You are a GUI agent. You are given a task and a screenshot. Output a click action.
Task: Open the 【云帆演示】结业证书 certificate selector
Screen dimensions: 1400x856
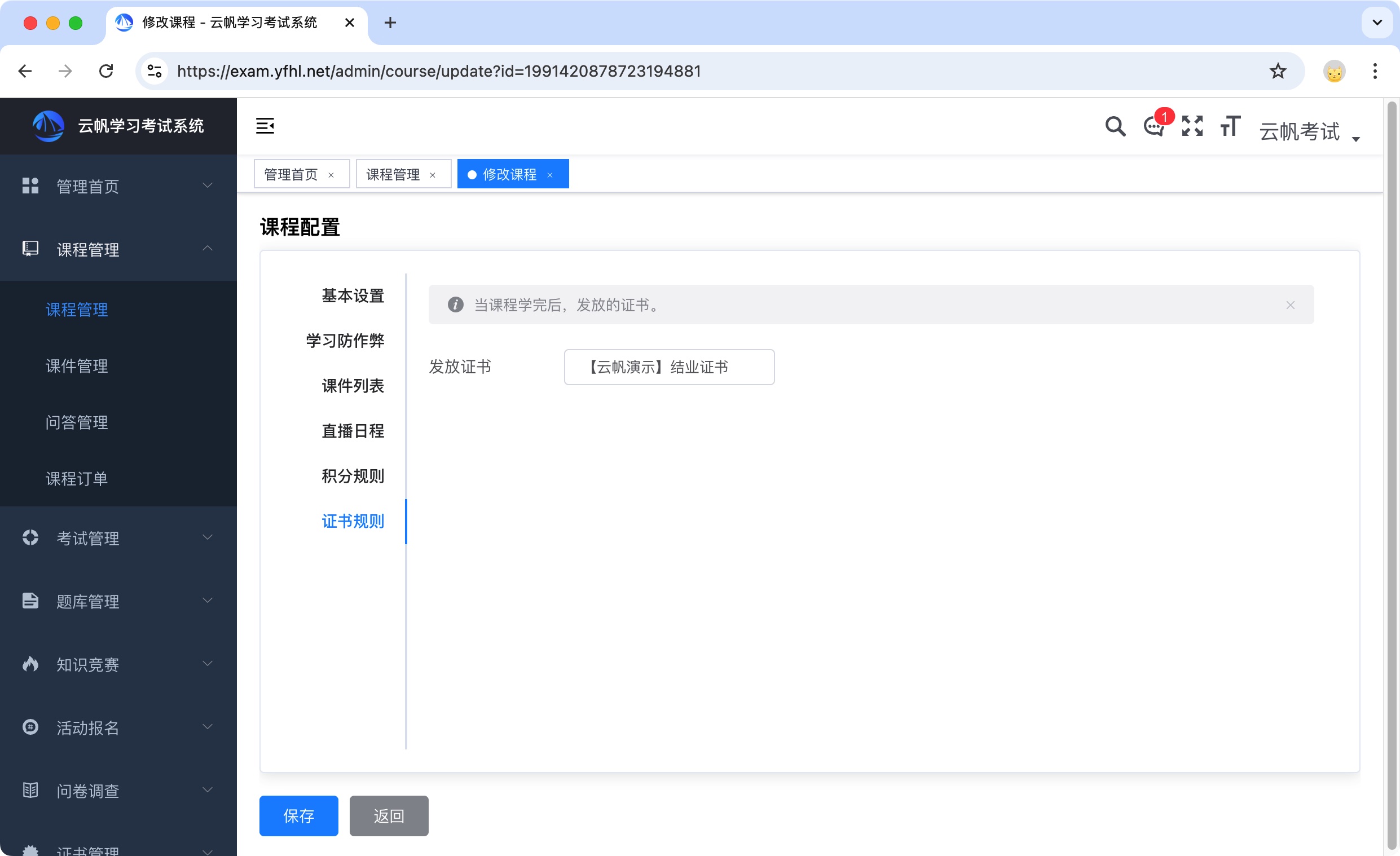669,367
